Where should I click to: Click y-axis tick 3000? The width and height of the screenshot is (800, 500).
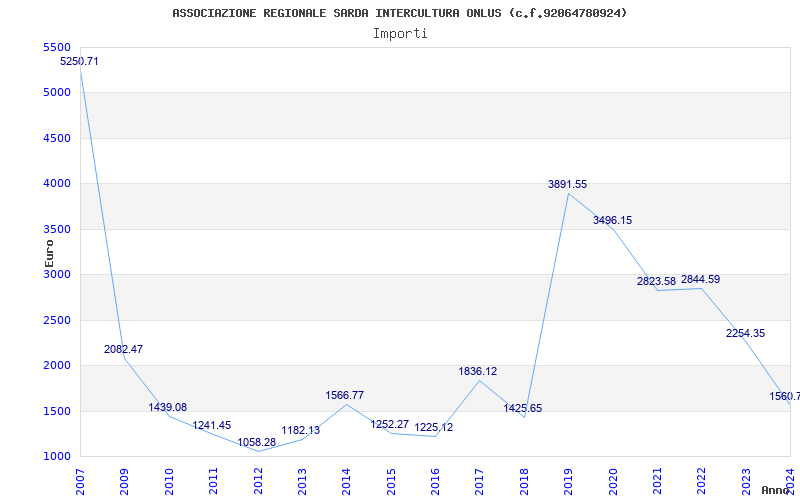pos(57,274)
